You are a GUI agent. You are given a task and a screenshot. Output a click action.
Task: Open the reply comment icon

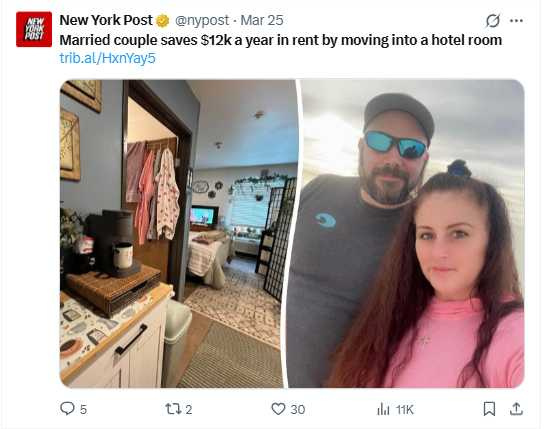(67, 409)
